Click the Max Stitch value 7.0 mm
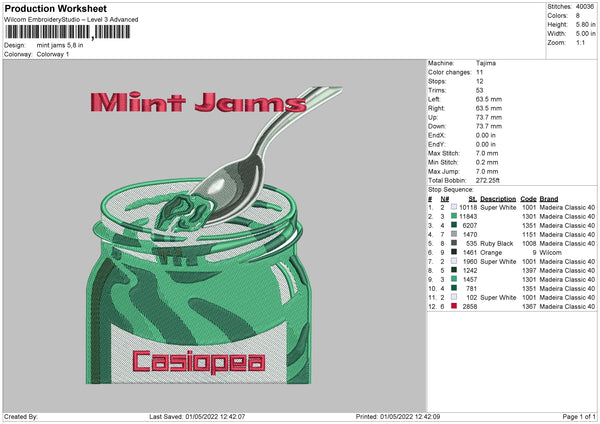Image resolution: width=600 pixels, height=424 pixels. pyautogui.click(x=487, y=153)
